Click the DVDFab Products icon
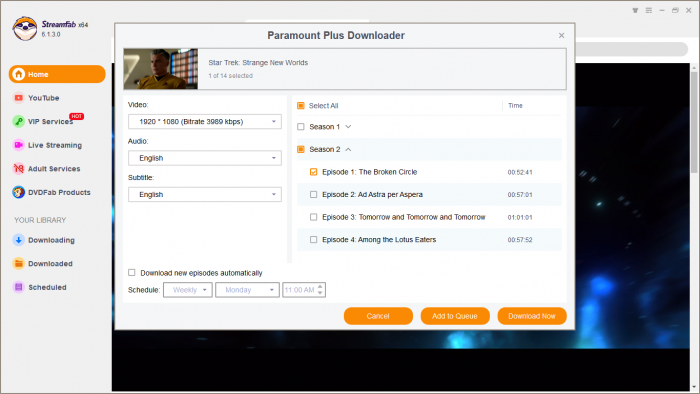 point(19,192)
